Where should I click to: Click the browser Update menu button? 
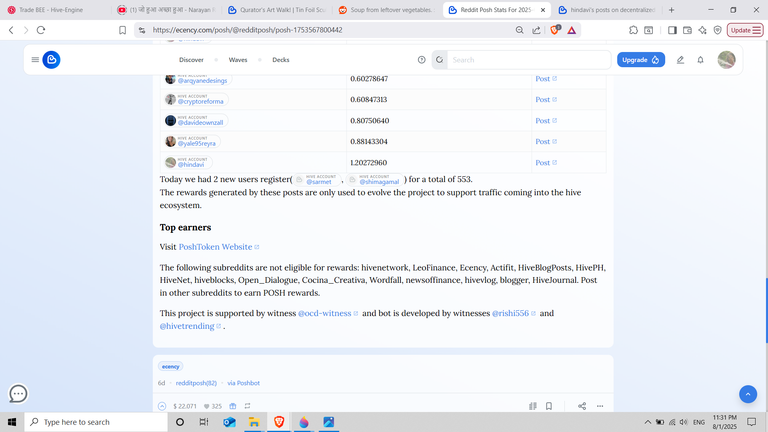[745, 30]
